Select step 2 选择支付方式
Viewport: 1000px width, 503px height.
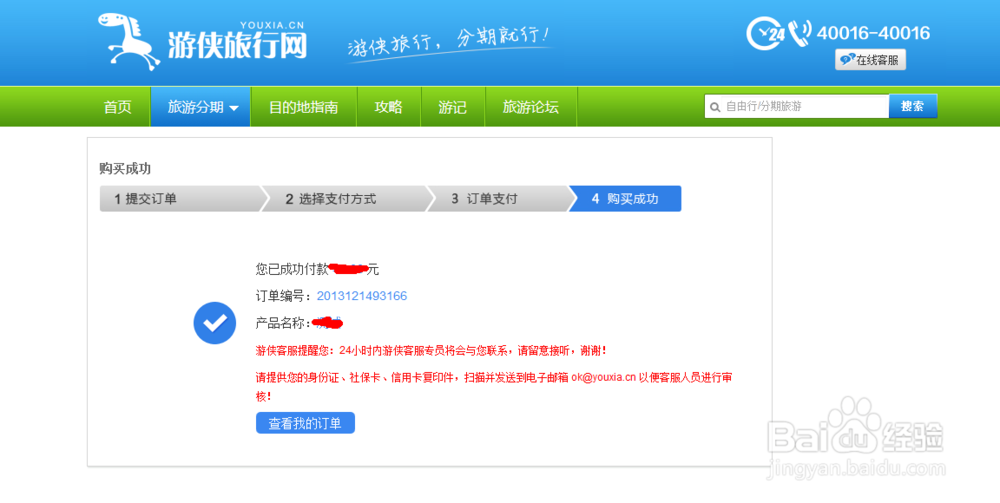coord(344,199)
